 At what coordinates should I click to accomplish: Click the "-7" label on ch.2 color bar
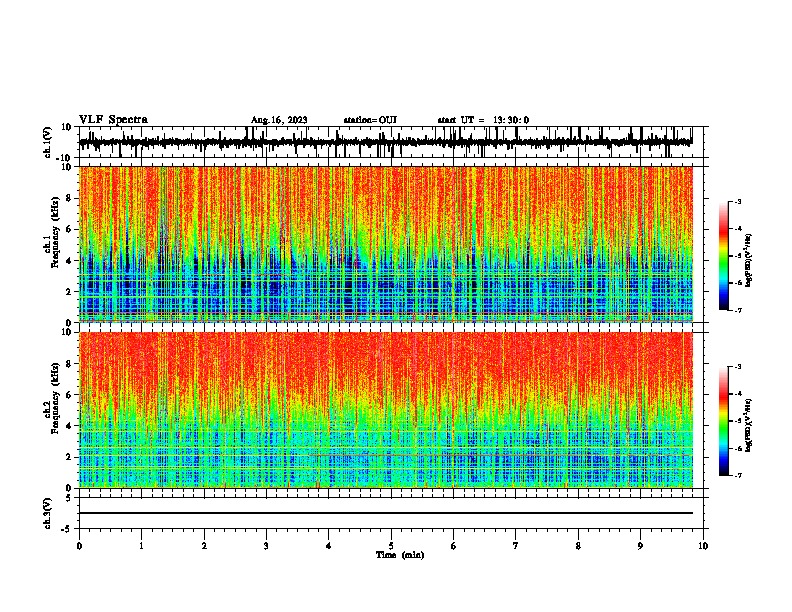coord(737,475)
